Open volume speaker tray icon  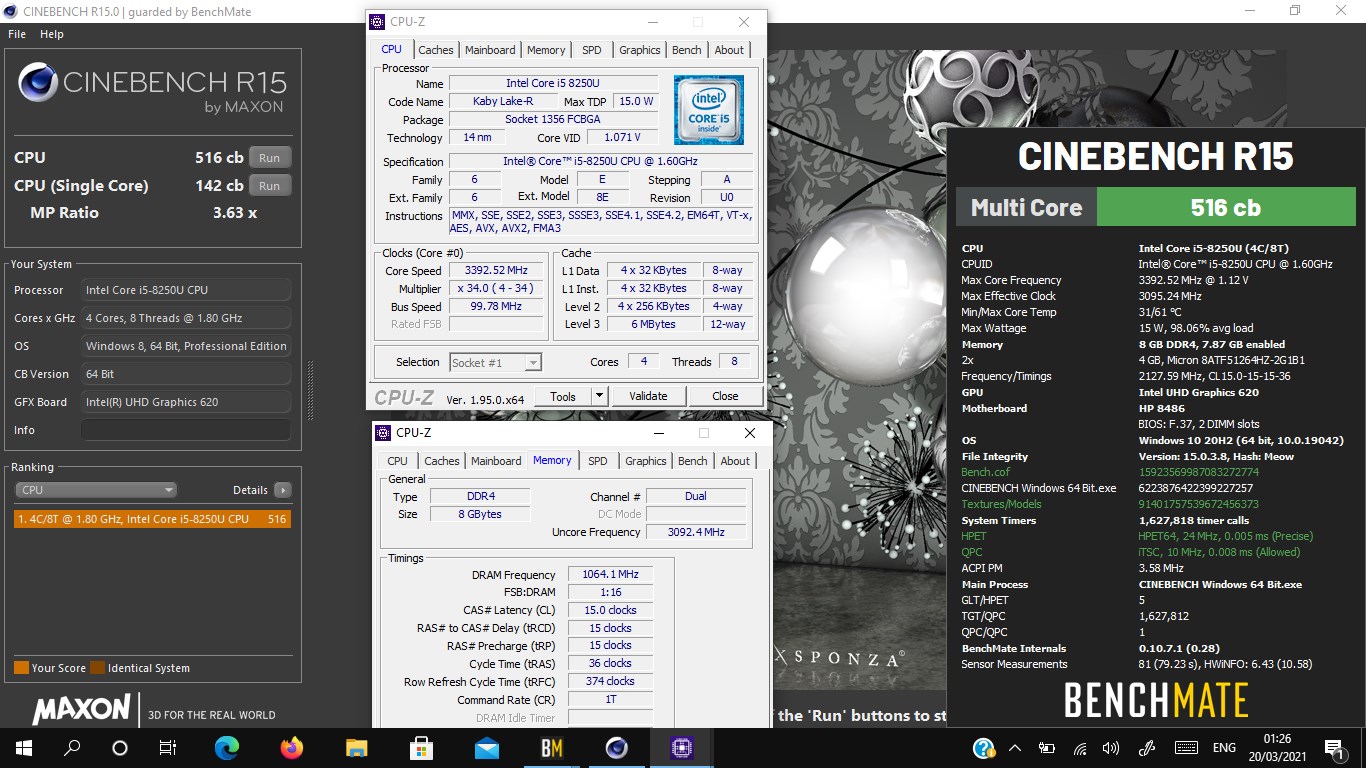coord(1111,747)
